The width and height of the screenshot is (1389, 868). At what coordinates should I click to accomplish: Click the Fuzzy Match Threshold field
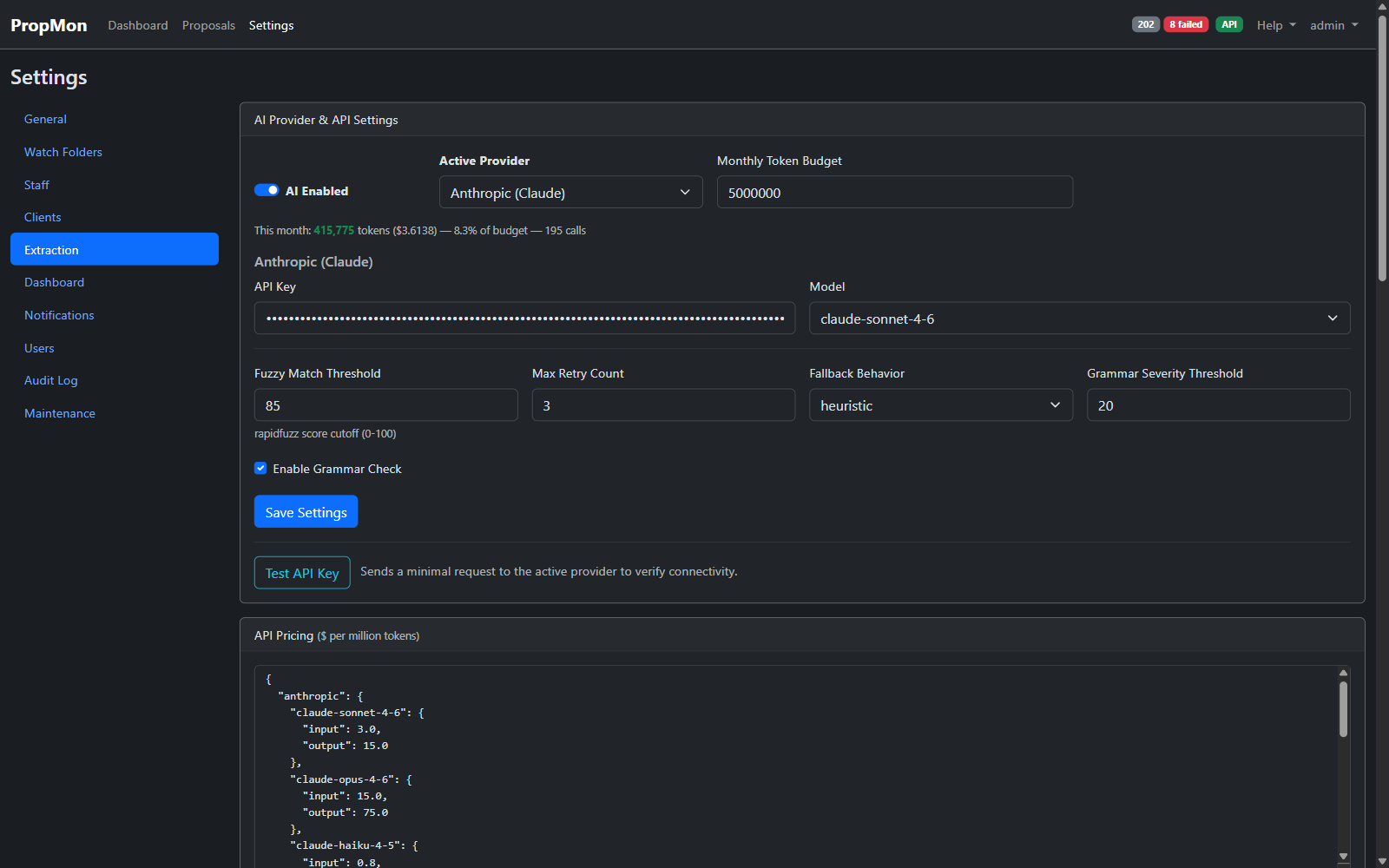point(385,404)
